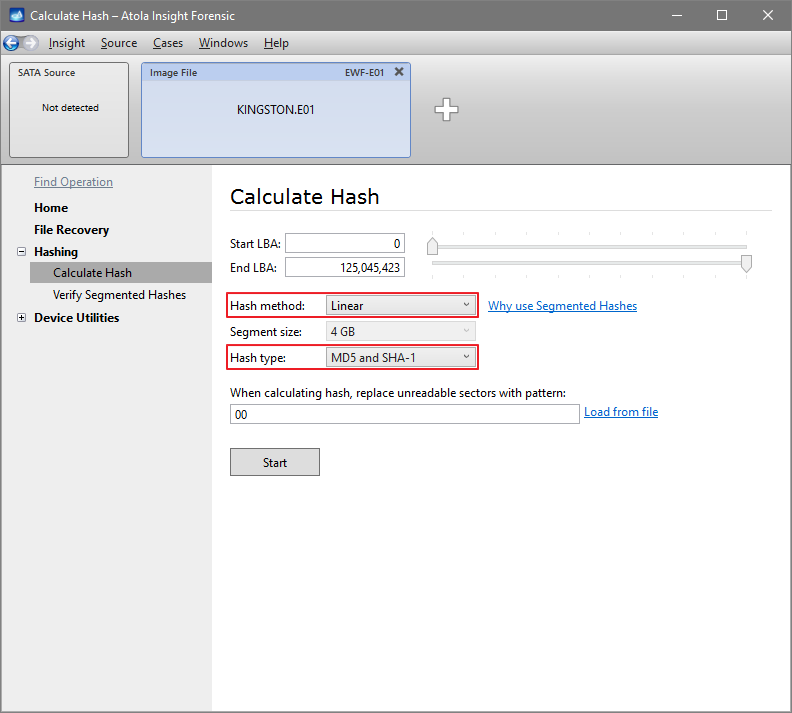Close the KINGSTON.E01 image file tab

pyautogui.click(x=399, y=72)
